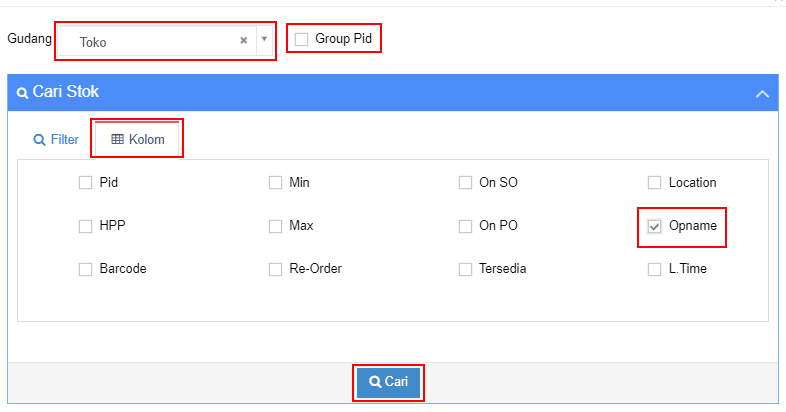
Task: Click the table grid icon on Kolom tab
Action: (117, 139)
